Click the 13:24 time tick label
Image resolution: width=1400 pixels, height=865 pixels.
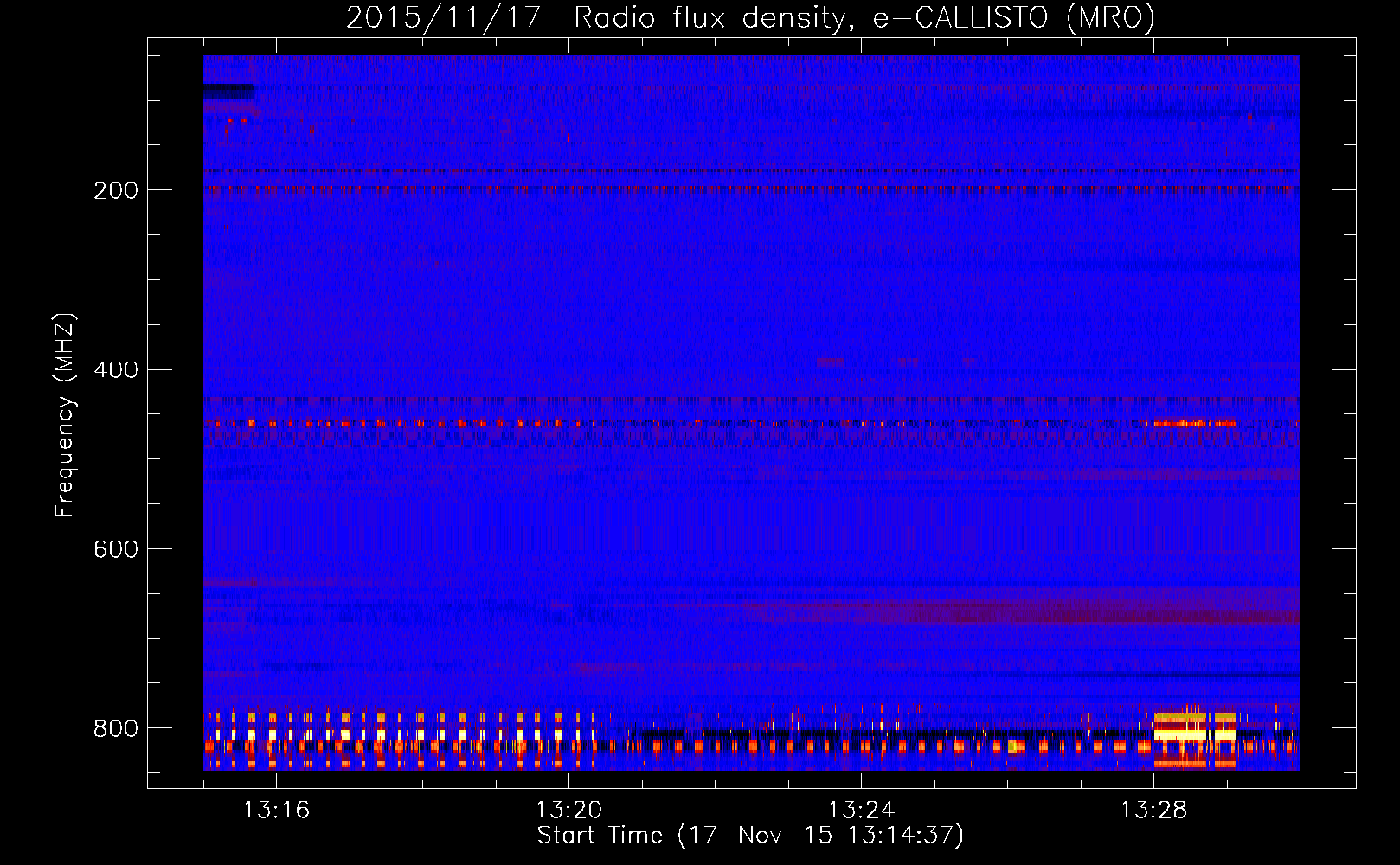point(861,810)
